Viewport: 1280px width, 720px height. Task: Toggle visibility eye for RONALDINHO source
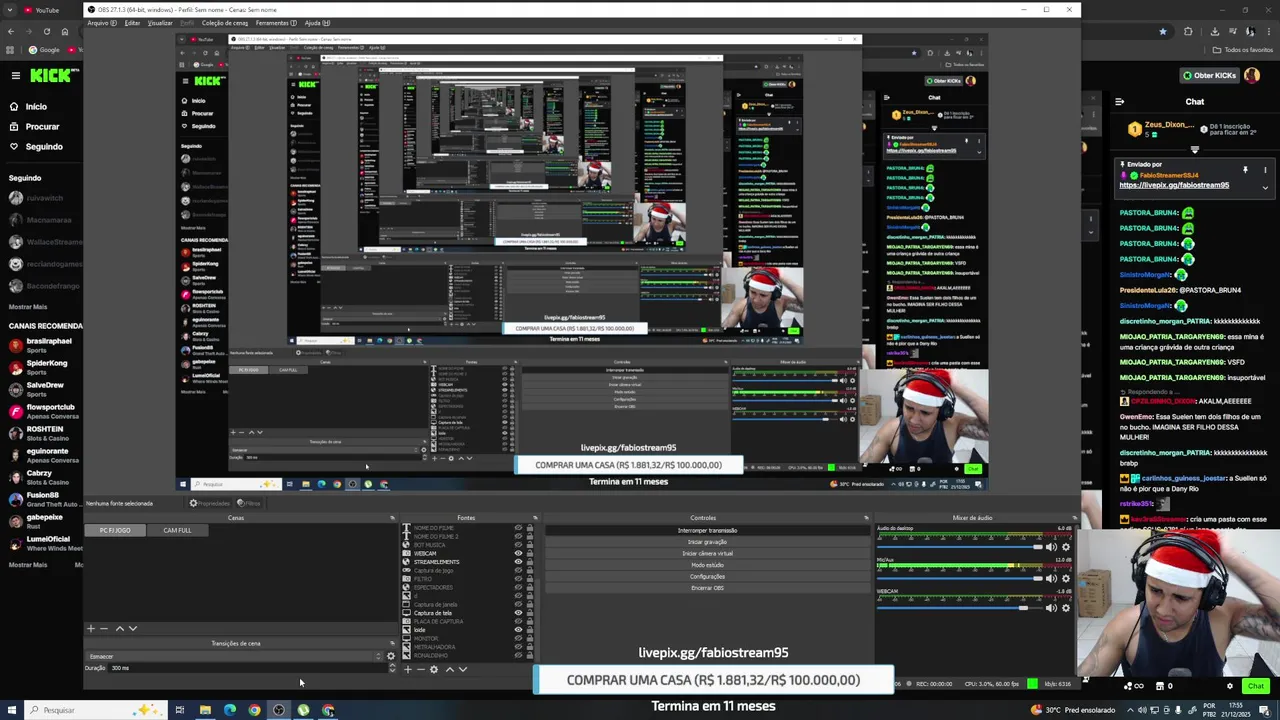coord(518,655)
